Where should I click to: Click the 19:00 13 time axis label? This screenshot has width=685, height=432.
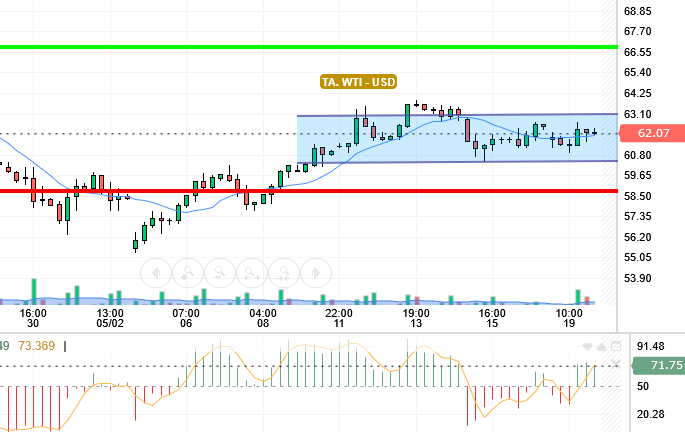[416, 318]
